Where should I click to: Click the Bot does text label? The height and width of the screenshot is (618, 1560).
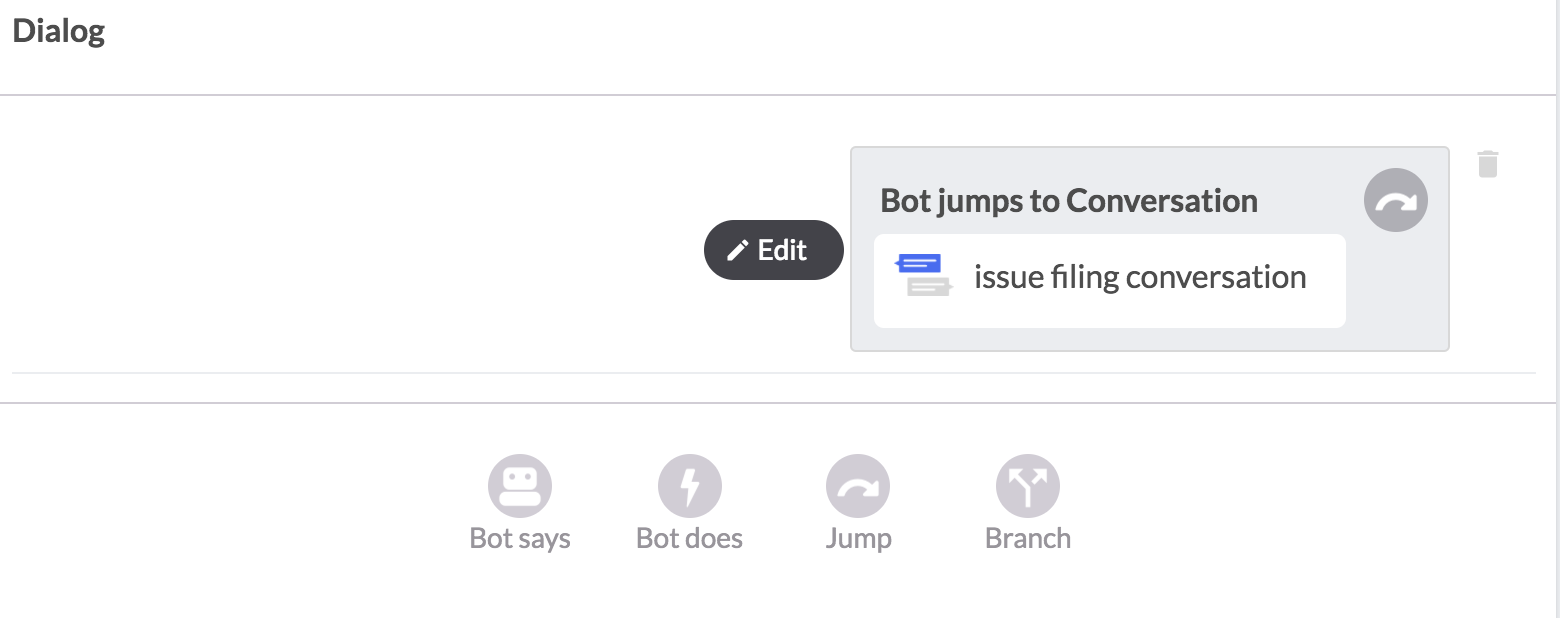[x=690, y=538]
